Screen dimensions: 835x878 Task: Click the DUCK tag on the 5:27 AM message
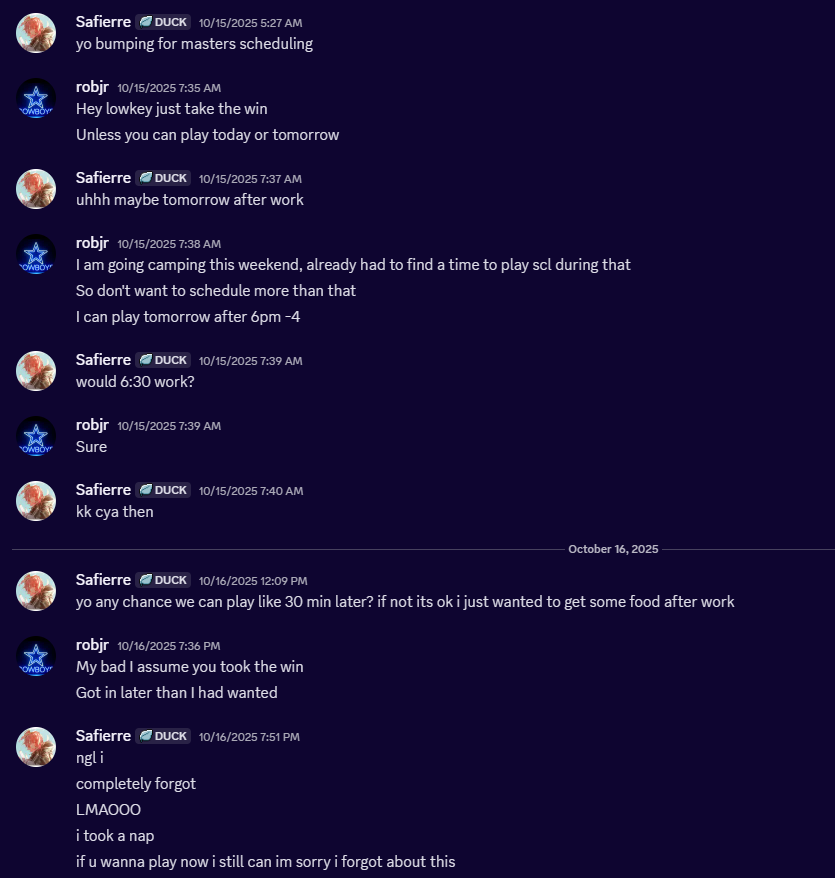[x=163, y=22]
